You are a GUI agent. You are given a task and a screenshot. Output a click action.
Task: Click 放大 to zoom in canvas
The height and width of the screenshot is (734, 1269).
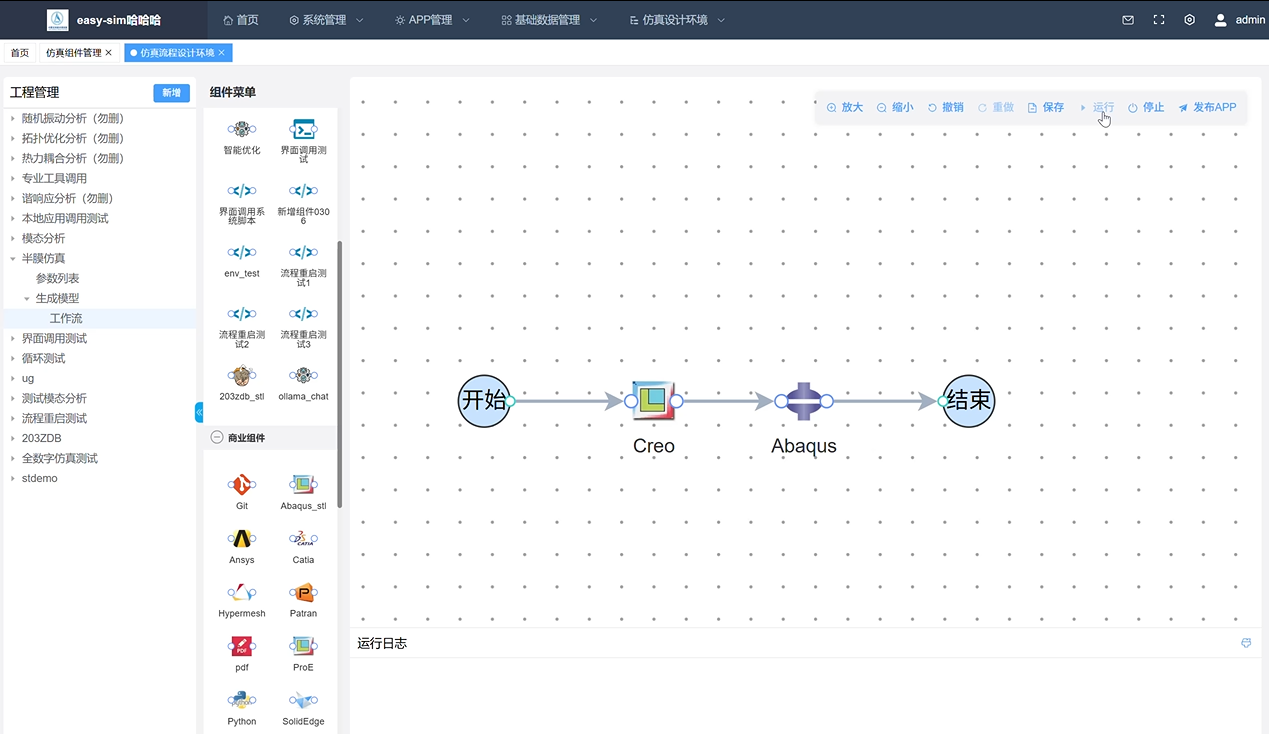(845, 107)
